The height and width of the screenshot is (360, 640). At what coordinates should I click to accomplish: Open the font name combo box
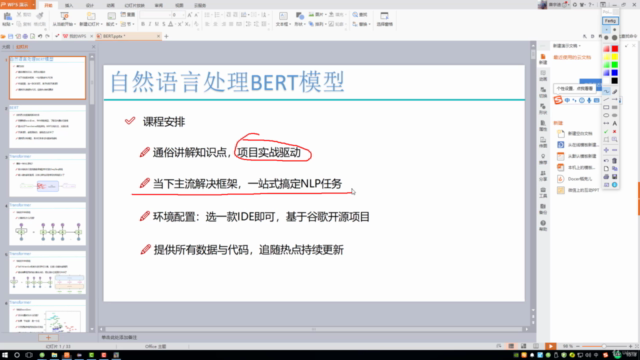click(155, 15)
